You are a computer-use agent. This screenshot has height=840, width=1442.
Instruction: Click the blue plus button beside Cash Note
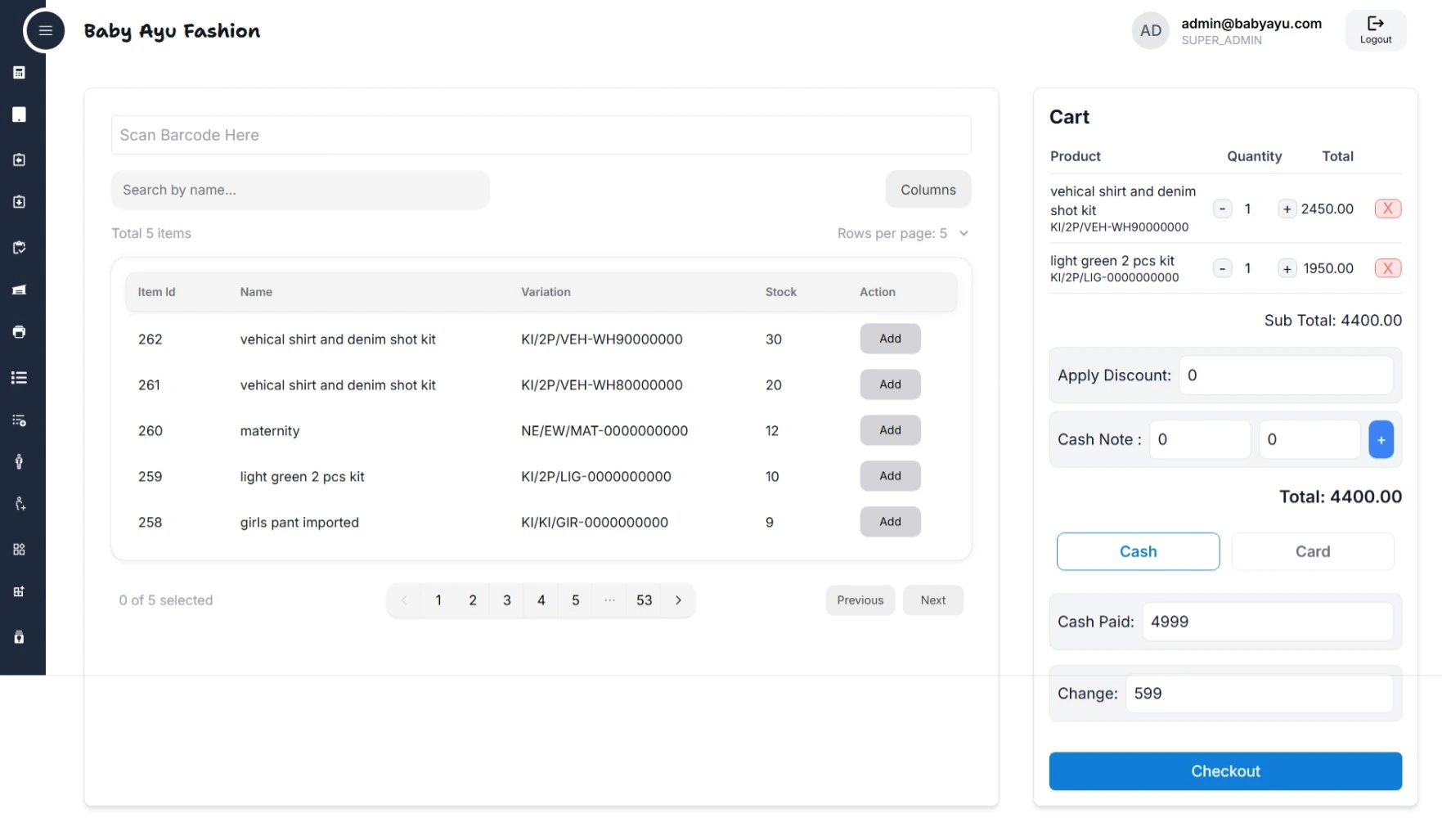[x=1381, y=439]
